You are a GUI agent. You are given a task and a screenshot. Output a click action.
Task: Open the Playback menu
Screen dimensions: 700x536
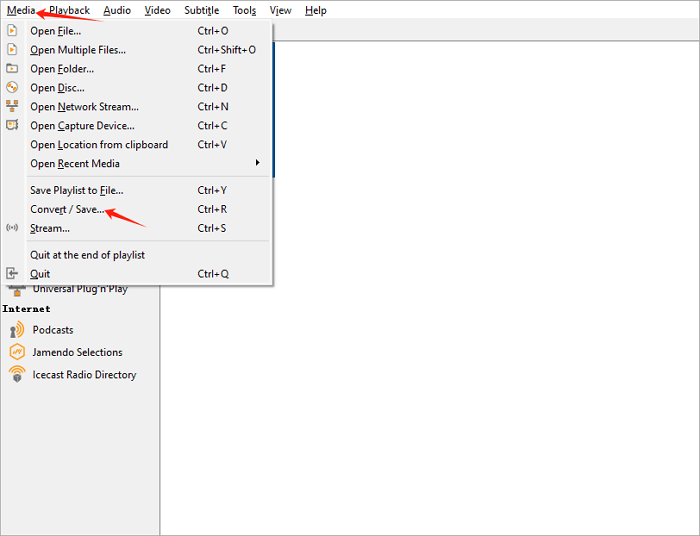coord(69,10)
